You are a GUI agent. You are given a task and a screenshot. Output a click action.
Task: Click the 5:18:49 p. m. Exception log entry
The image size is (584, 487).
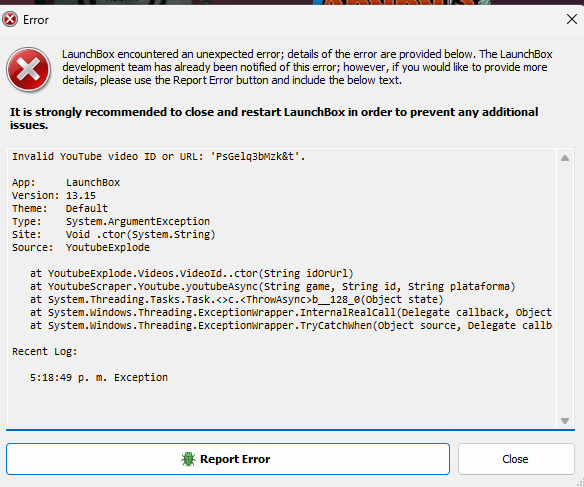click(x=99, y=378)
